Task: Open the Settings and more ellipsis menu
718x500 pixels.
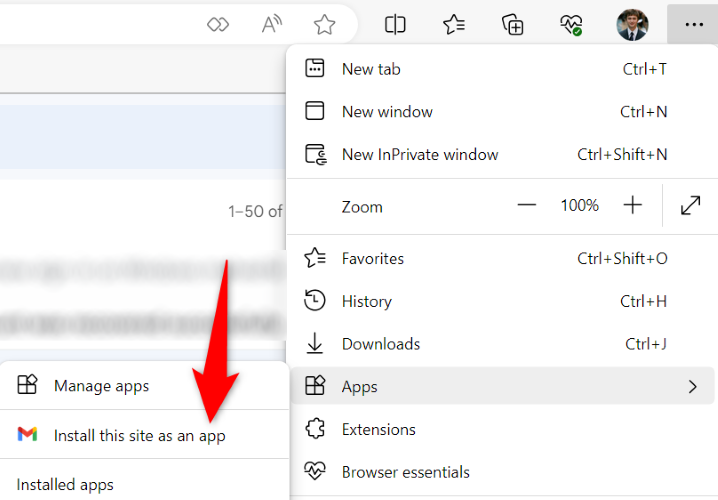Action: tap(693, 24)
